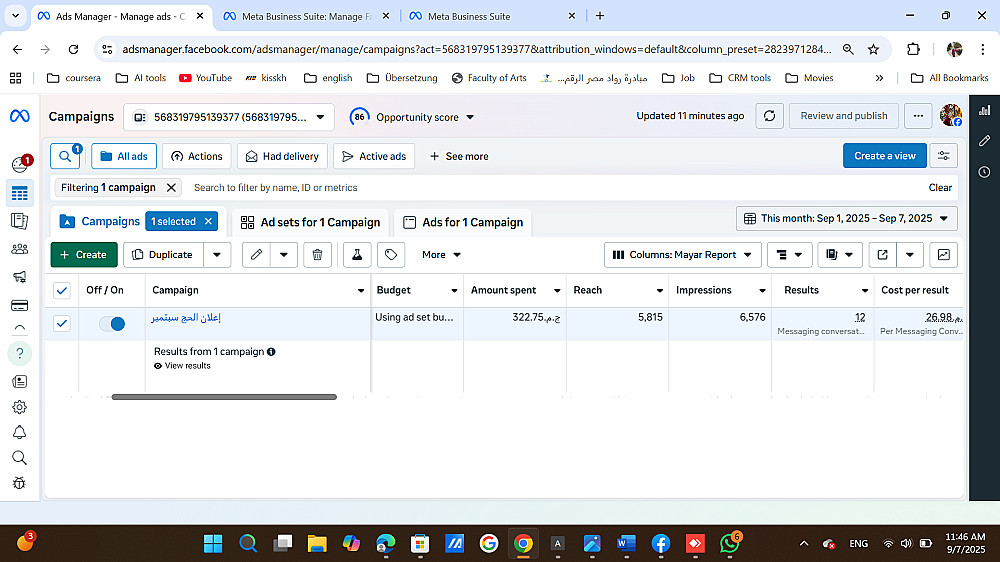The height and width of the screenshot is (562, 1000).
Task: Open WhatsApp from the taskbar
Action: [730, 544]
